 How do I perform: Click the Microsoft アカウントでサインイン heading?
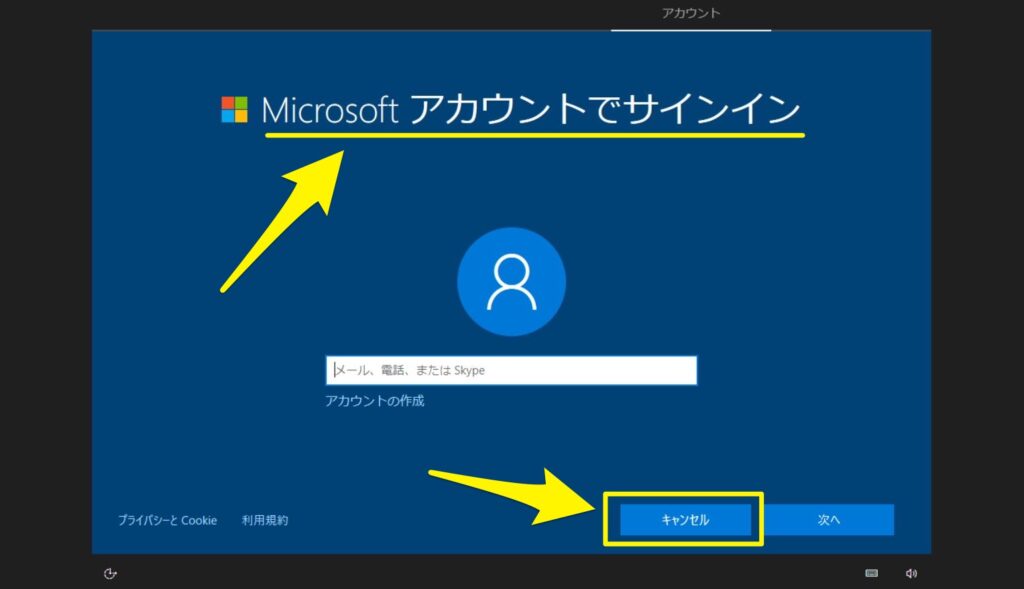pos(531,109)
